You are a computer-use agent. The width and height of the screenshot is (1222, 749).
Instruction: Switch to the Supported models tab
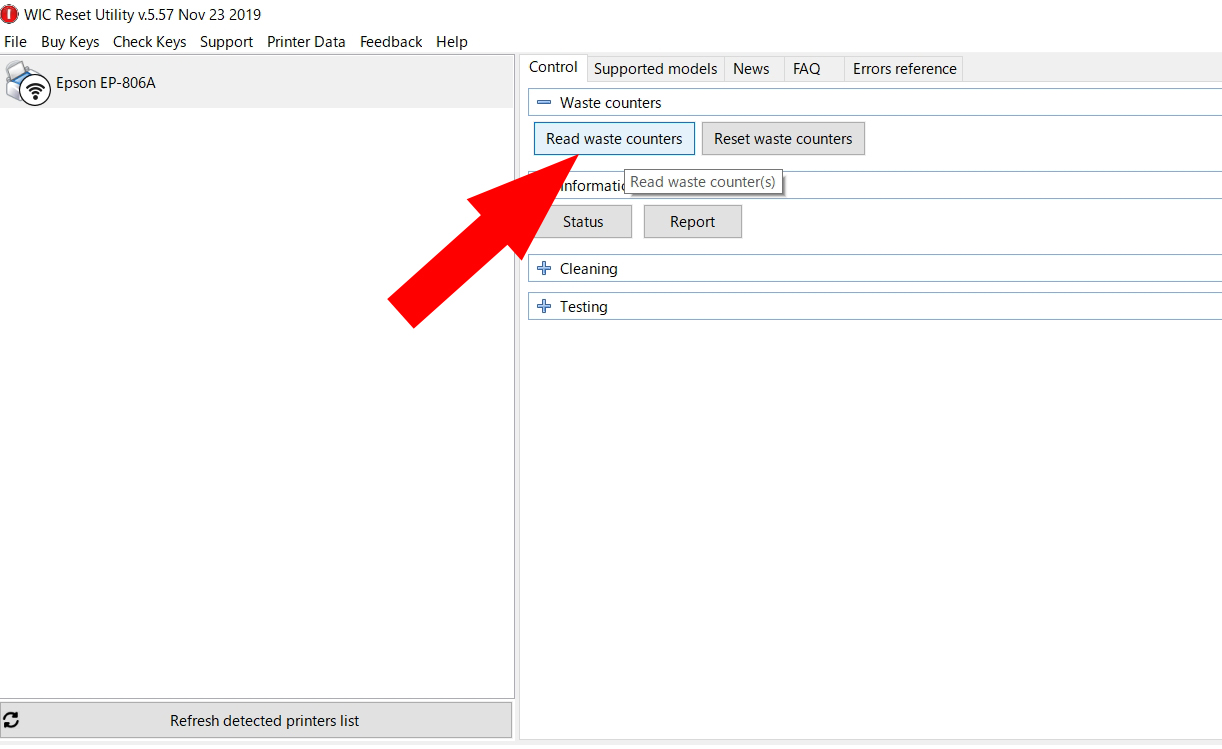656,69
